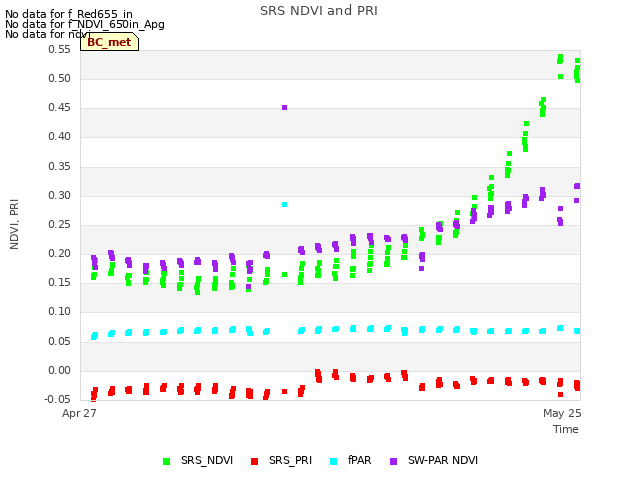The image size is (640, 480).
Task: Click the 0.35 y-axis tick label
Action: point(60,167)
